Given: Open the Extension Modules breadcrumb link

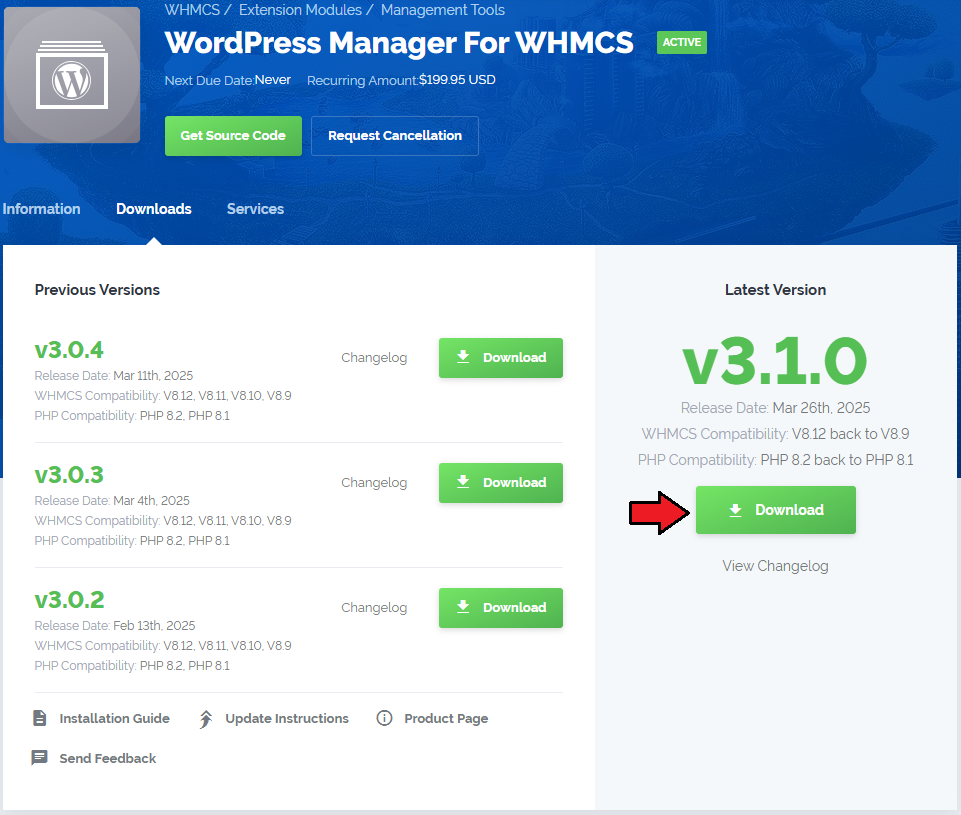Looking at the screenshot, I should pos(300,10).
